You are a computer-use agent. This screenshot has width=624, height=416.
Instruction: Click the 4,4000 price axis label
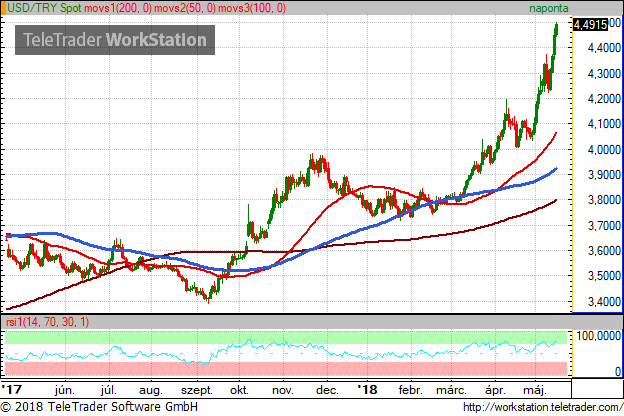[604, 48]
